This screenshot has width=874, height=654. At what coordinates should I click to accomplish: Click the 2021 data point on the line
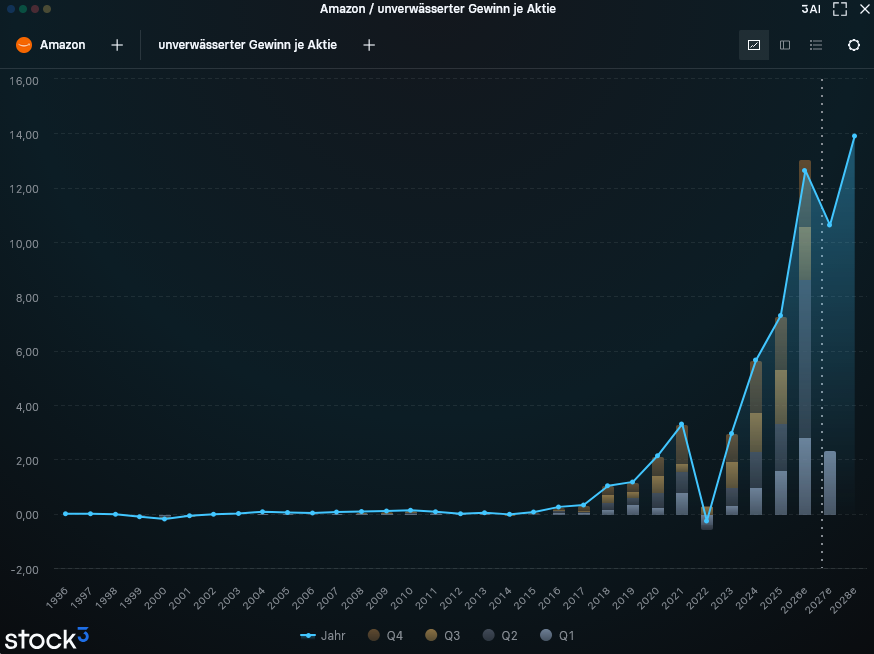tap(681, 425)
